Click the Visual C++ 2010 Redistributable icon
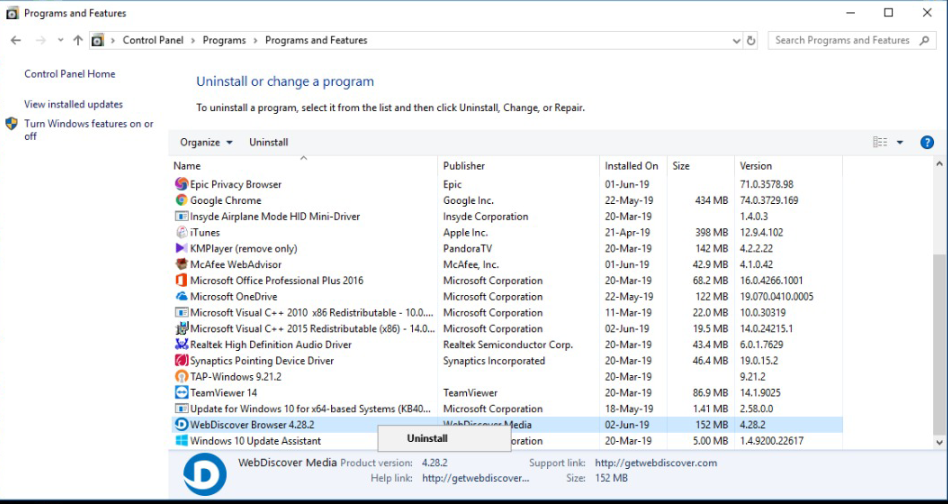 pyautogui.click(x=181, y=312)
